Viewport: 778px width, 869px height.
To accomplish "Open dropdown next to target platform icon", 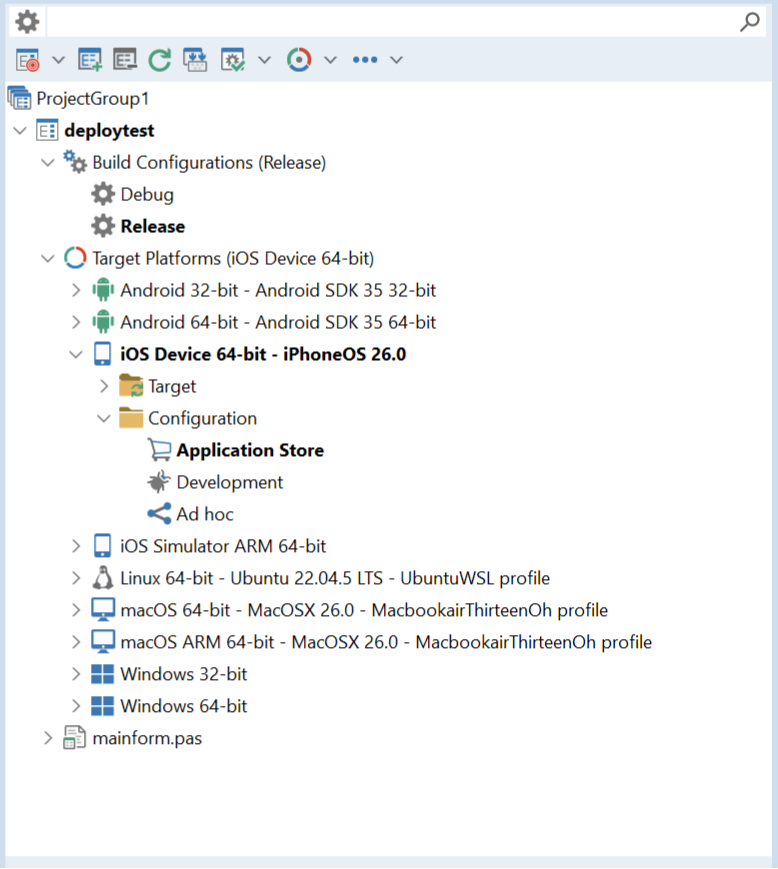I will pyautogui.click(x=330, y=60).
